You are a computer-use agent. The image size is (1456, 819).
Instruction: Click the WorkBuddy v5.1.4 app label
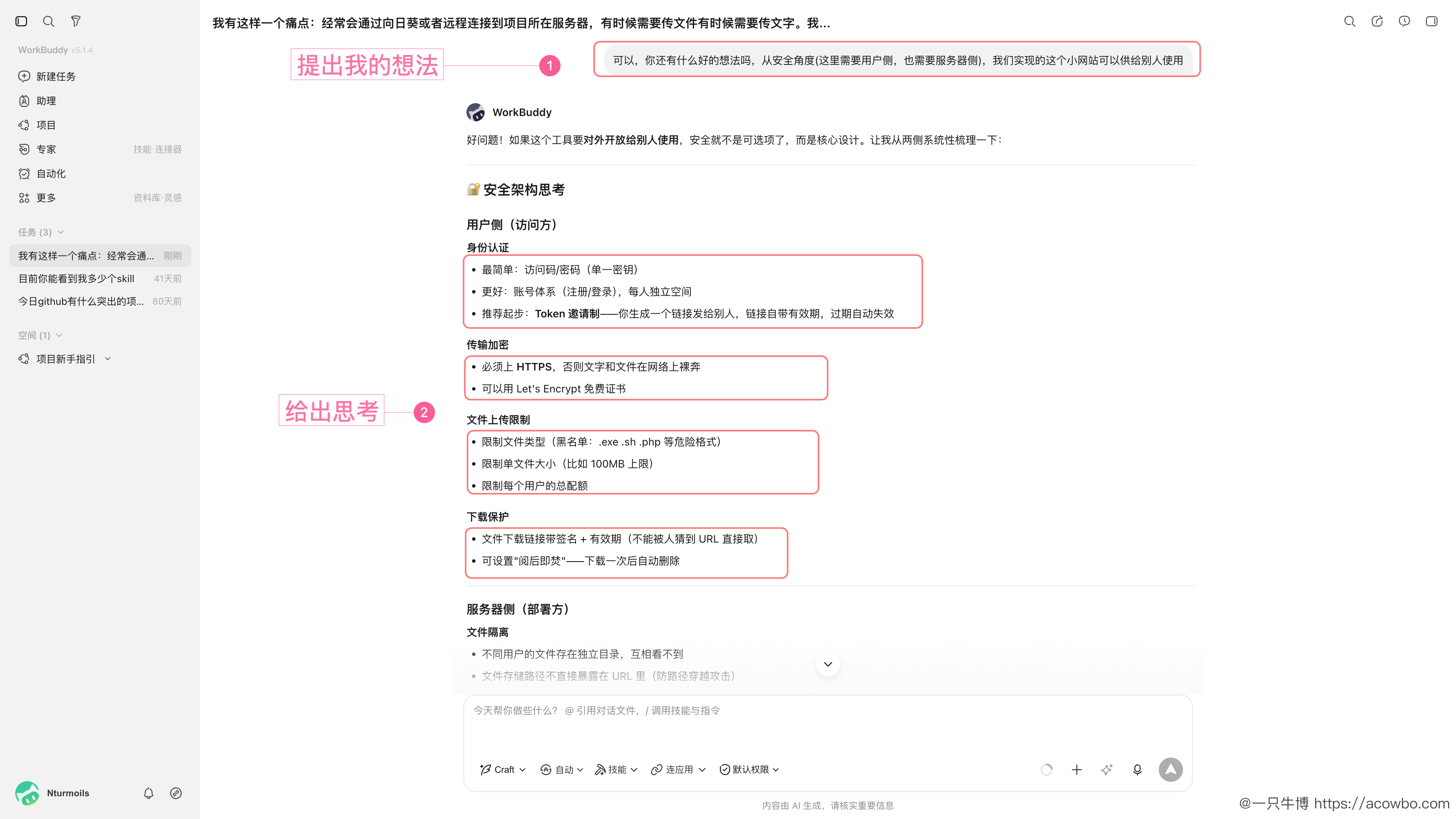(x=55, y=50)
